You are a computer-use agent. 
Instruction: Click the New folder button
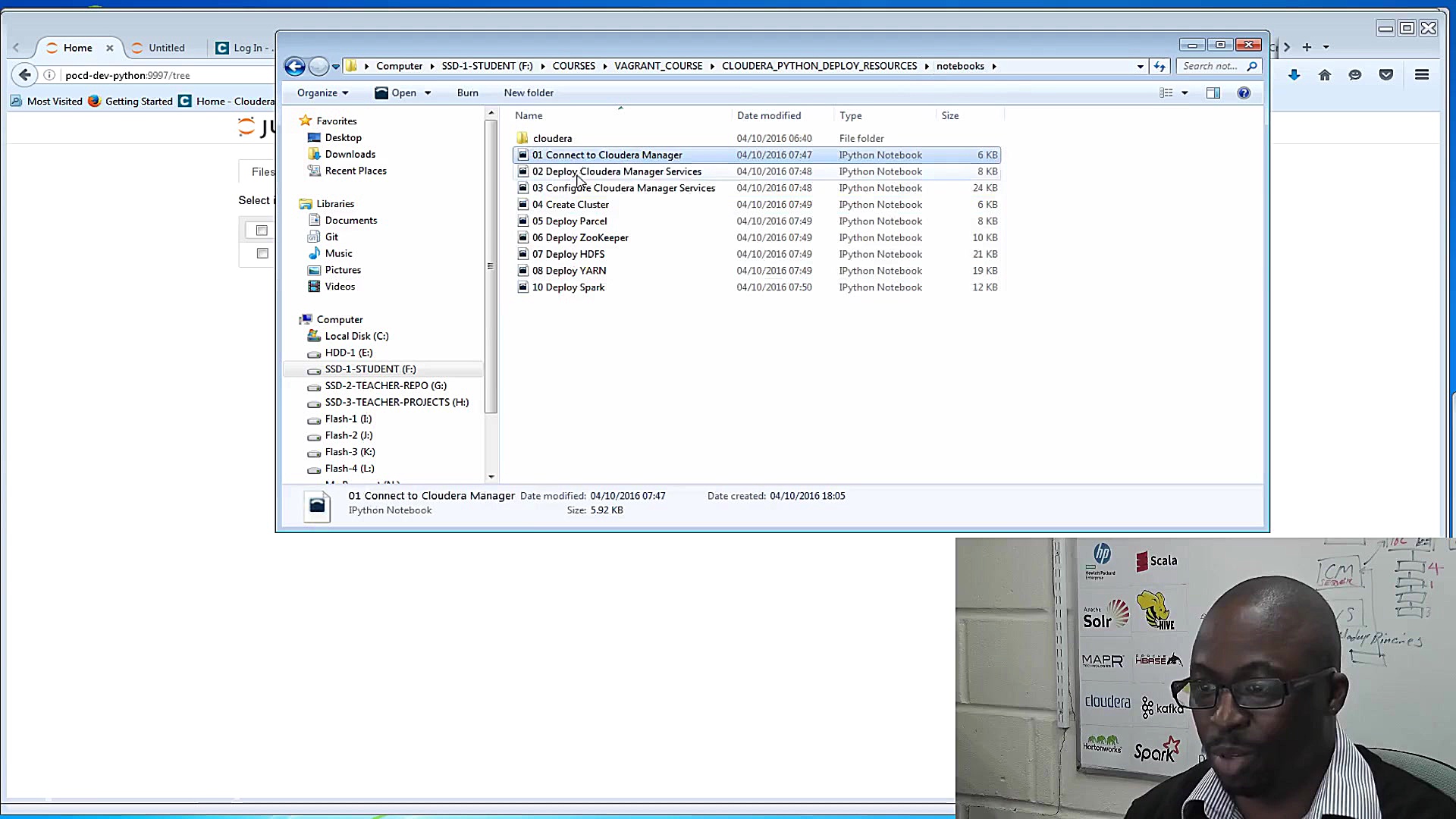[529, 93]
